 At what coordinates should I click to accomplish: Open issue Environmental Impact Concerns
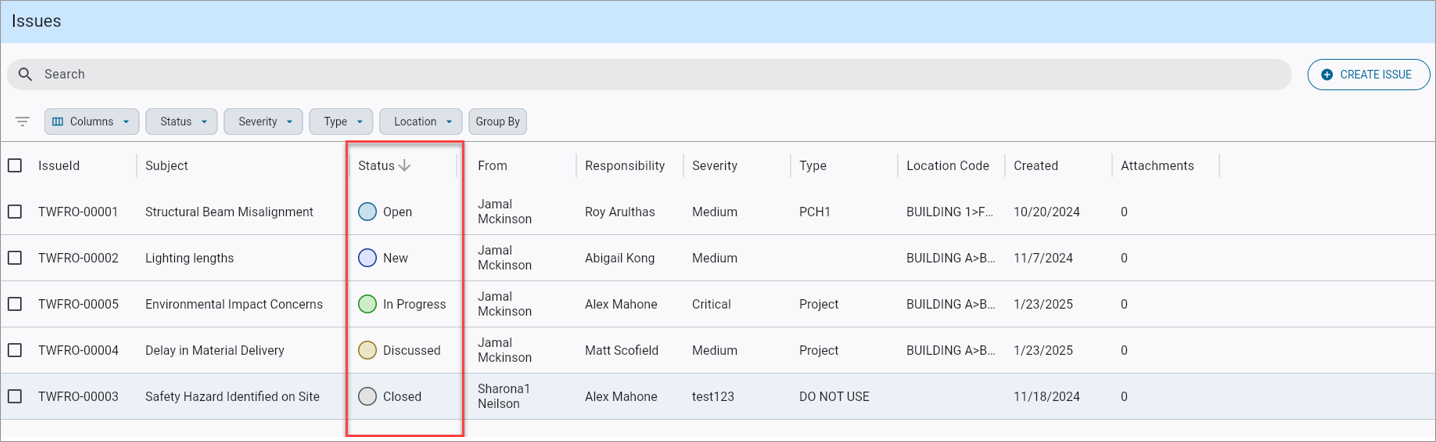[234, 304]
